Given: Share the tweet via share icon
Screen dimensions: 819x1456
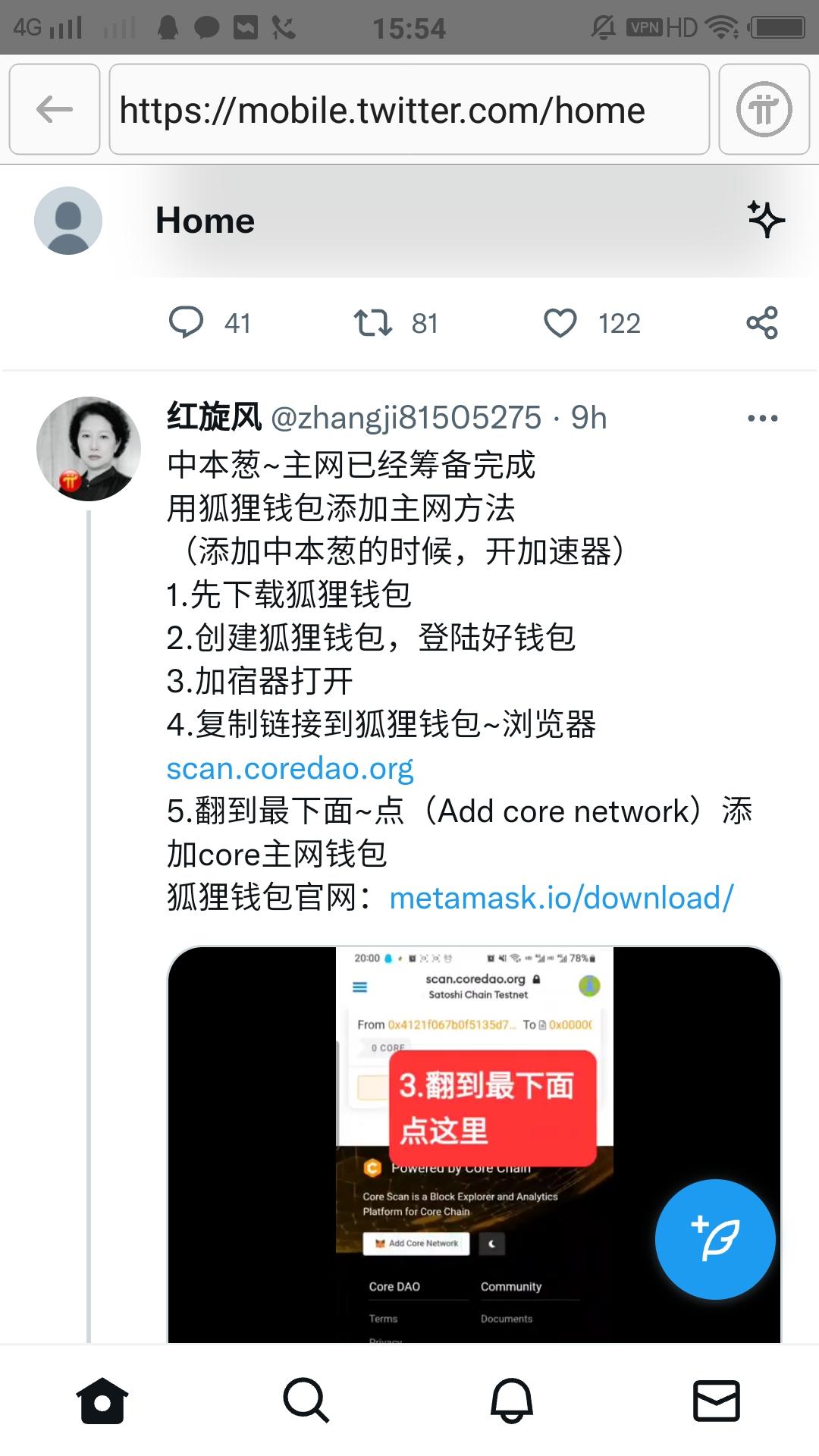Looking at the screenshot, I should [x=762, y=323].
